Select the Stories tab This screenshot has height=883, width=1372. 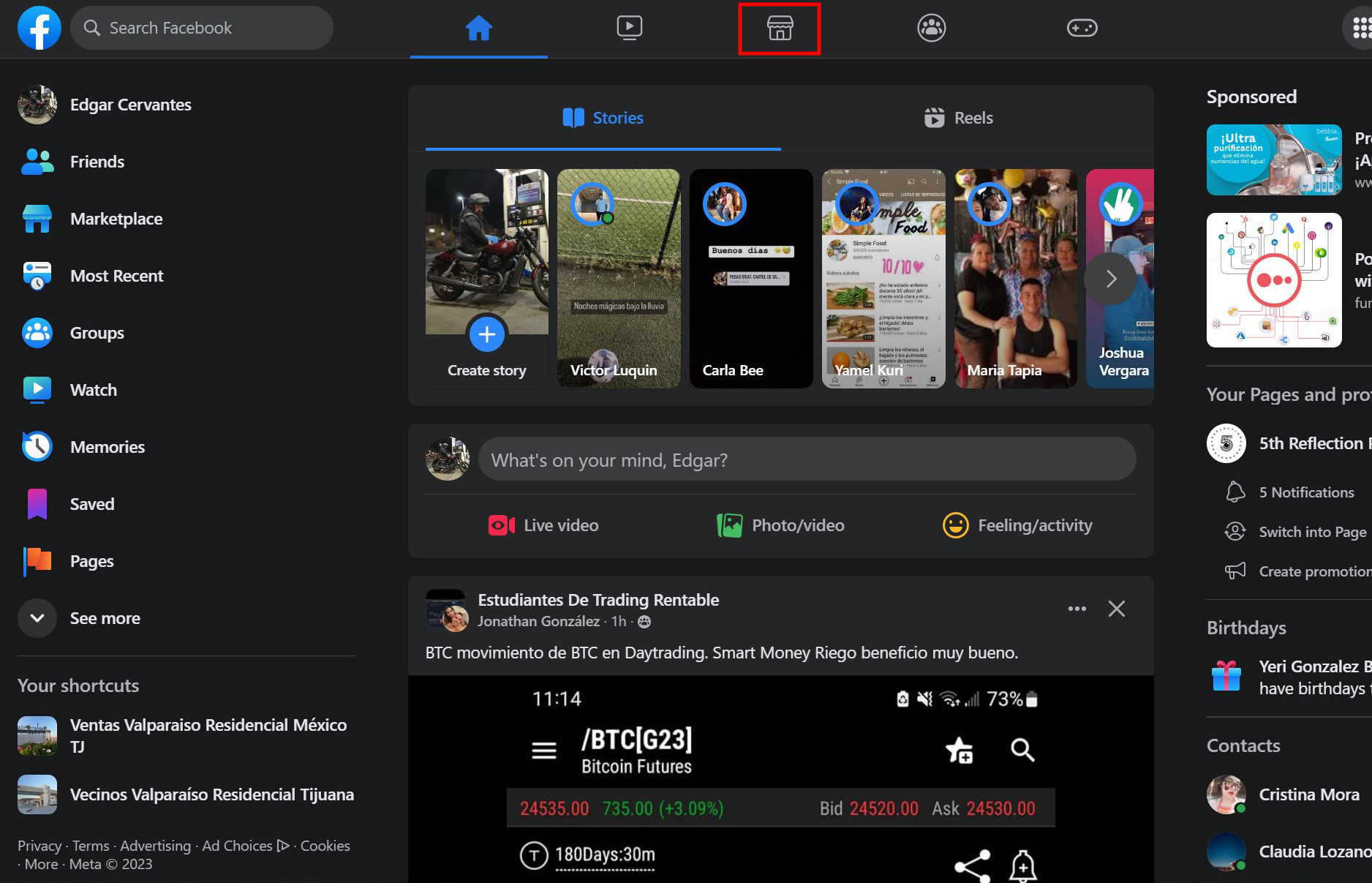pyautogui.click(x=603, y=118)
